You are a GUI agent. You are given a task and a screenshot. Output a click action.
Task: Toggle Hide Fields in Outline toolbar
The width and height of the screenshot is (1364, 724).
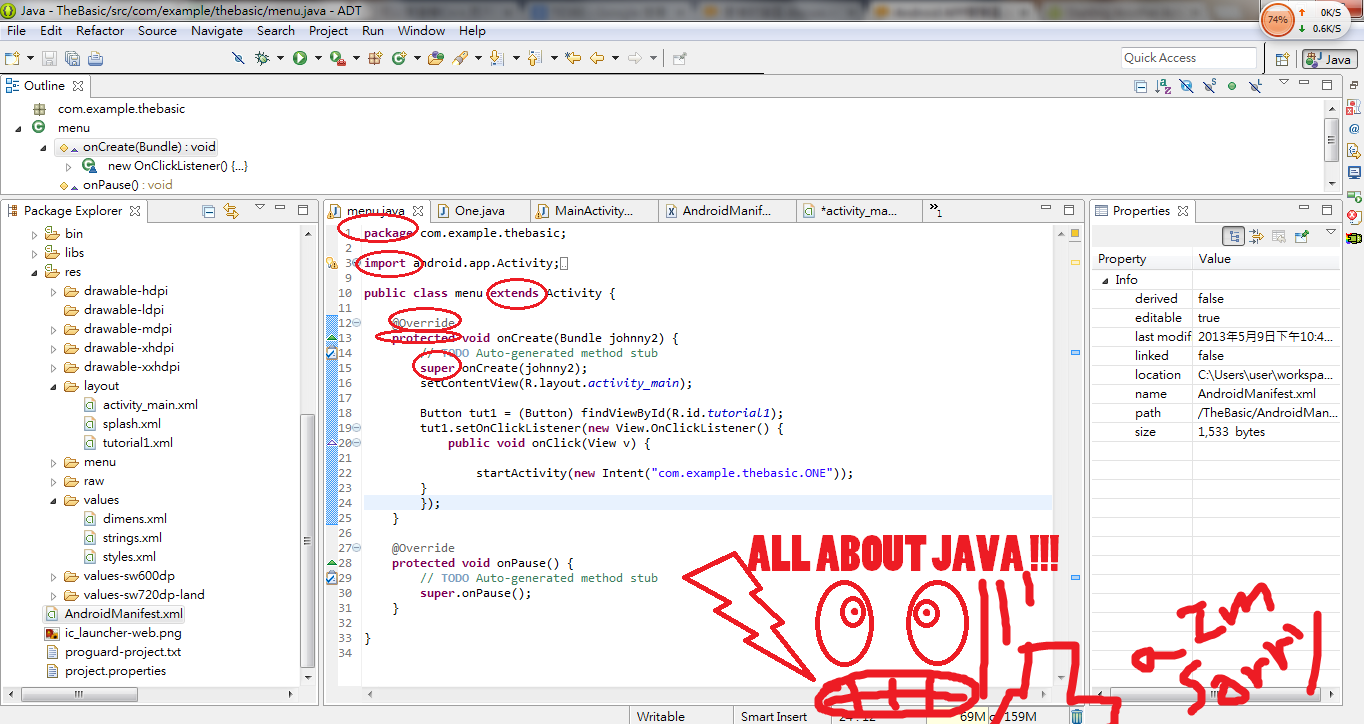(x=1186, y=86)
